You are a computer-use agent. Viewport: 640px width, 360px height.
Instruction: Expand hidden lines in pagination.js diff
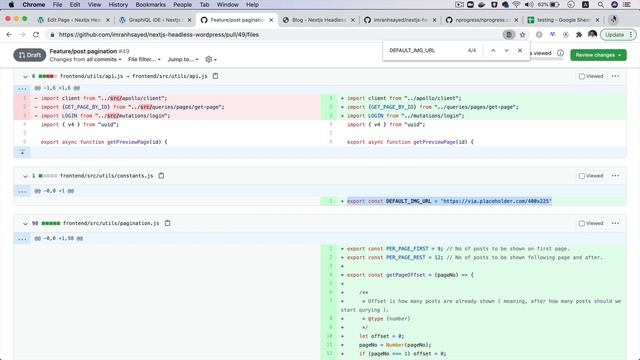tap(22, 238)
